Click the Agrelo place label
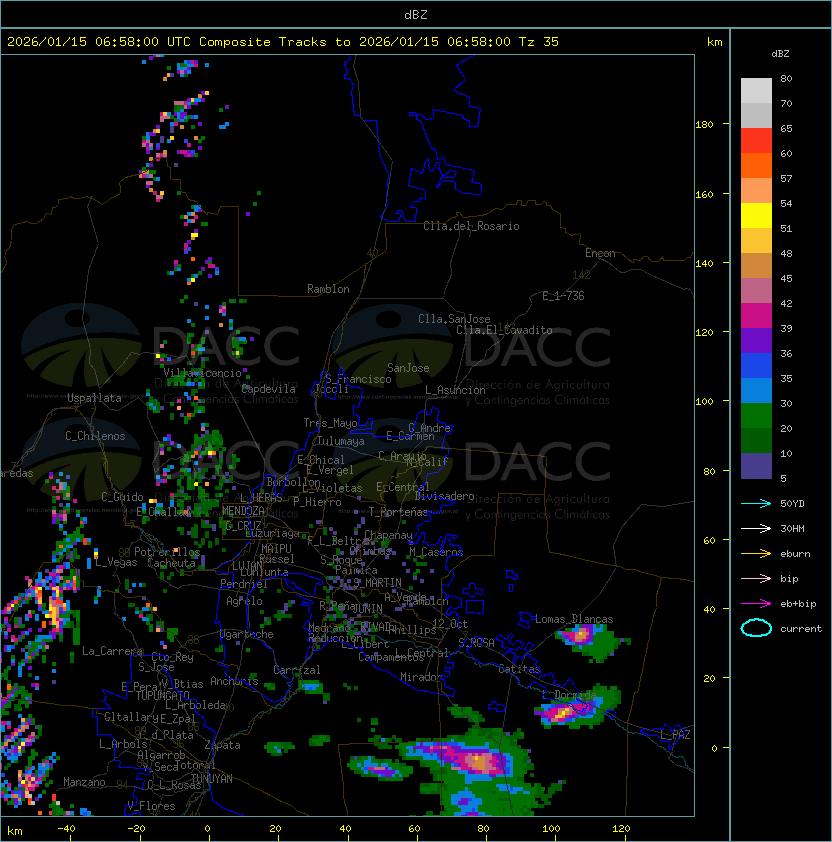The width and height of the screenshot is (832, 842). (244, 601)
